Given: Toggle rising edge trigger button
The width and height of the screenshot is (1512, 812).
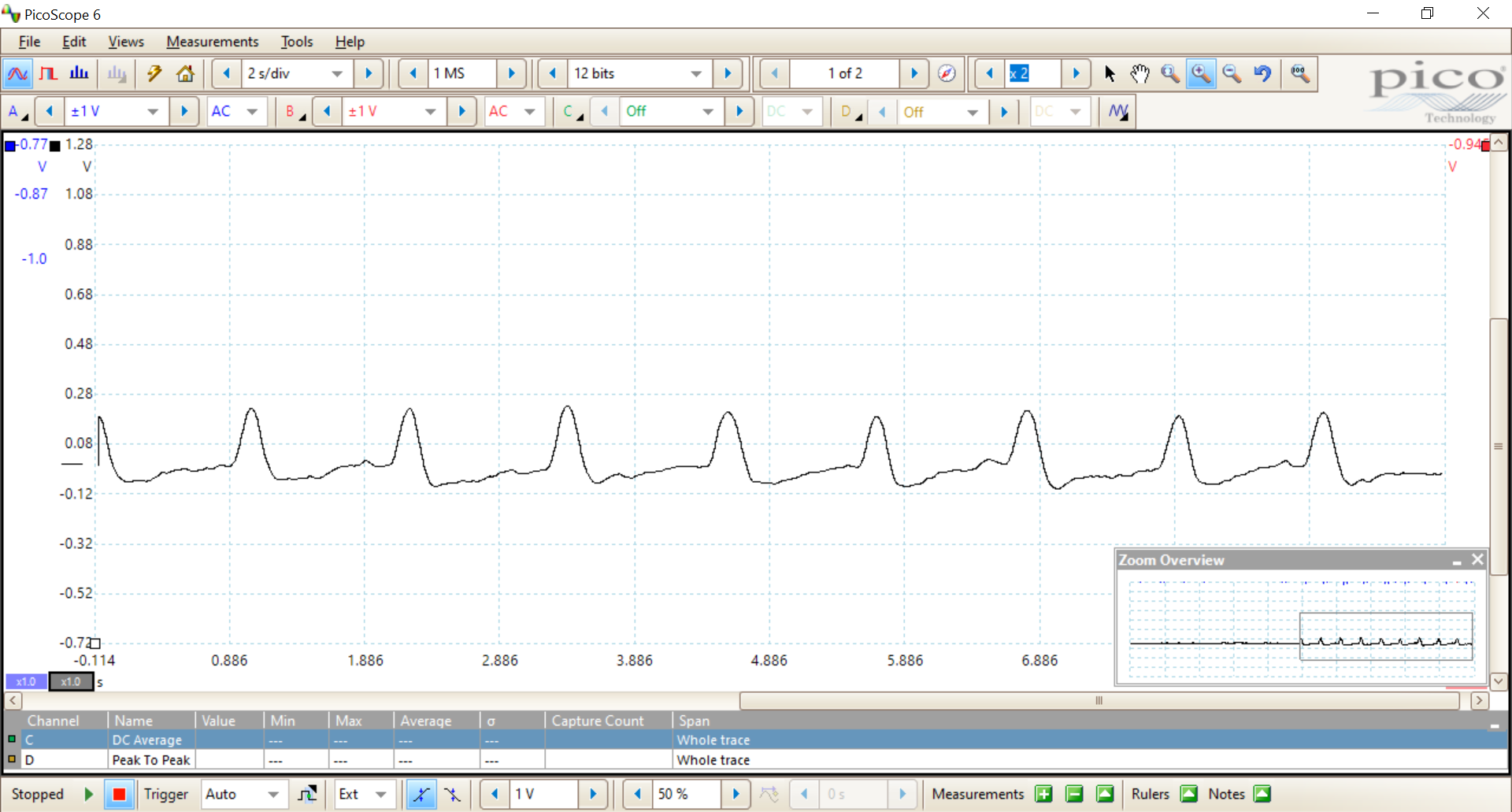Looking at the screenshot, I should [421, 795].
